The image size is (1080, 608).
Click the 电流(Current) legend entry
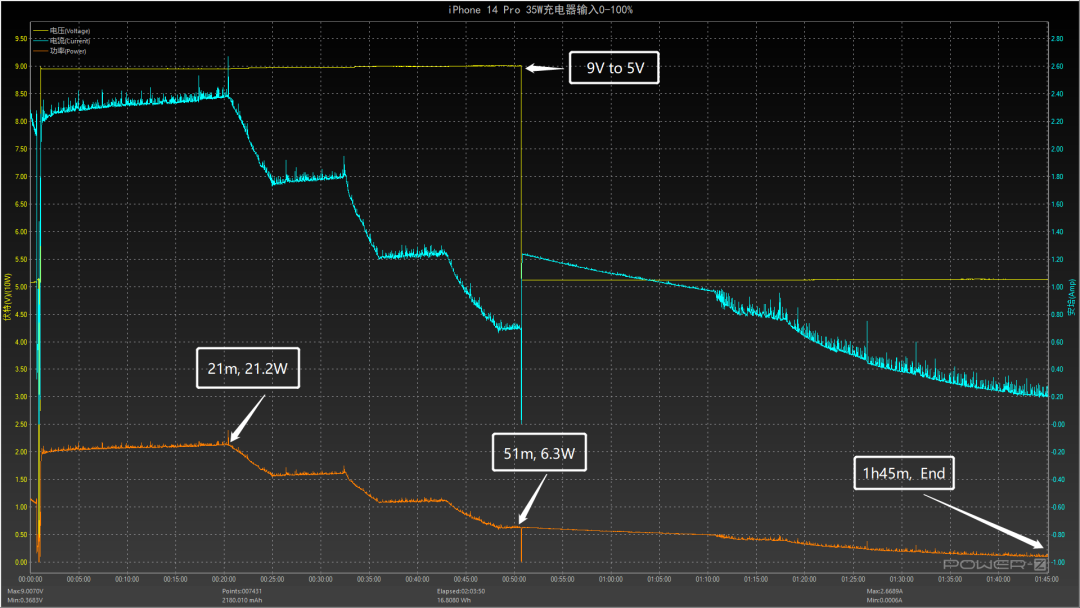tap(62, 41)
